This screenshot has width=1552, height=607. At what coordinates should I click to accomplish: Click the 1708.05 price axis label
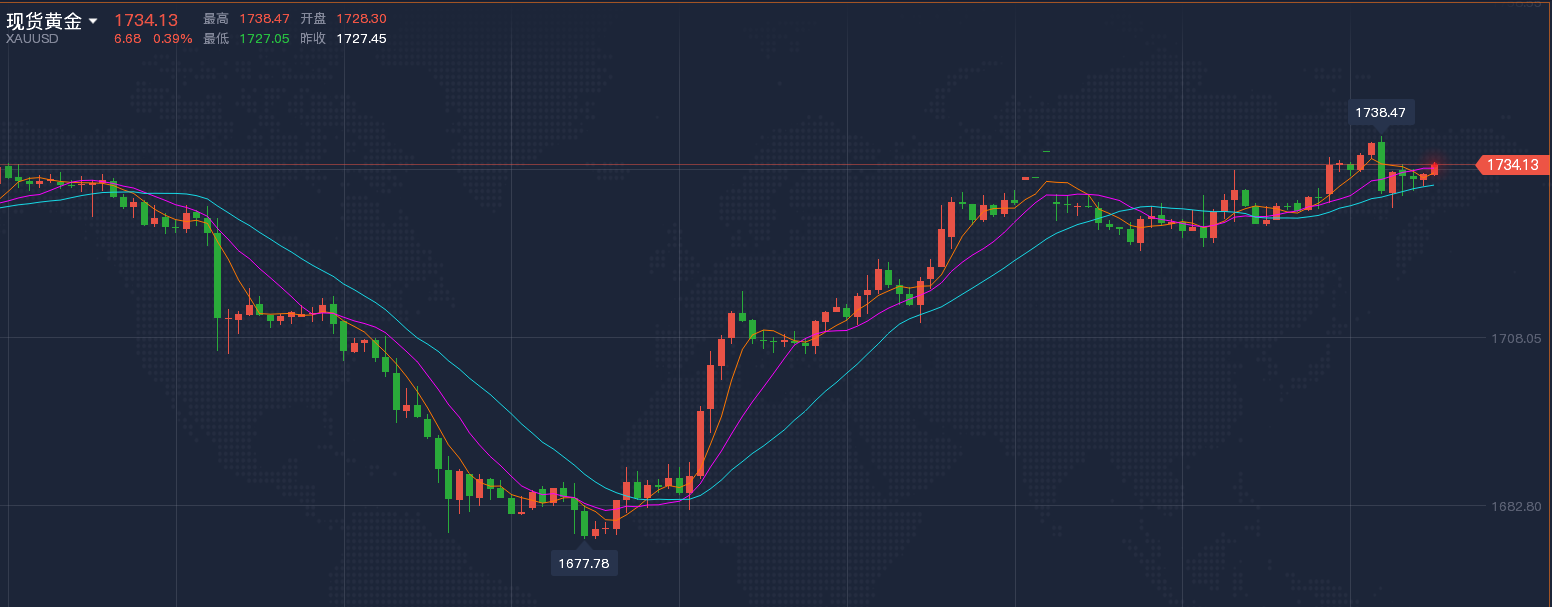click(1513, 339)
